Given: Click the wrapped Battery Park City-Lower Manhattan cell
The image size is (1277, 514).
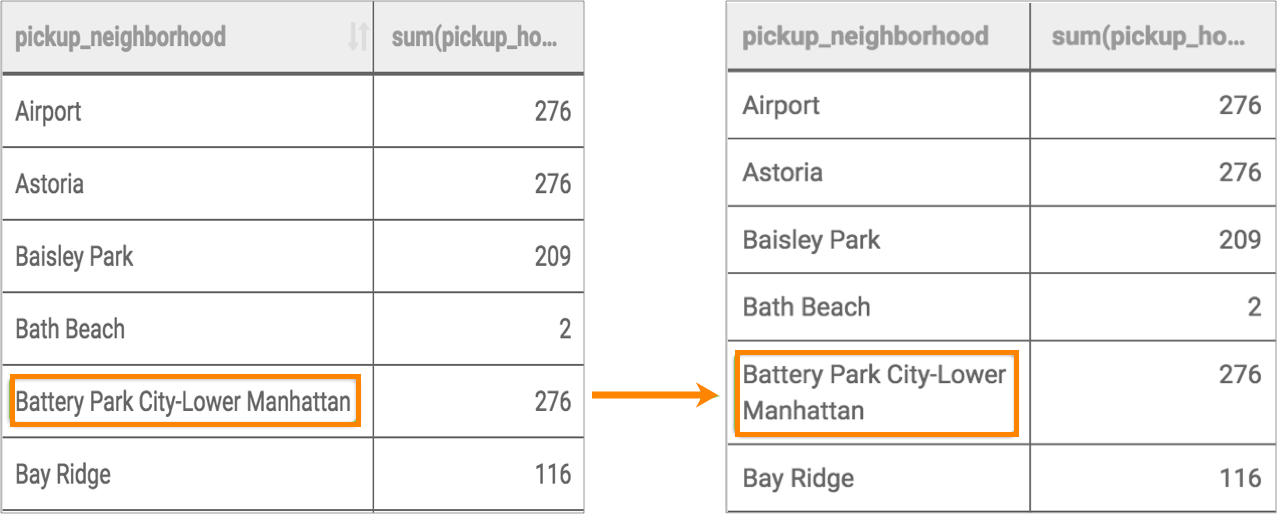Looking at the screenshot, I should 874,392.
